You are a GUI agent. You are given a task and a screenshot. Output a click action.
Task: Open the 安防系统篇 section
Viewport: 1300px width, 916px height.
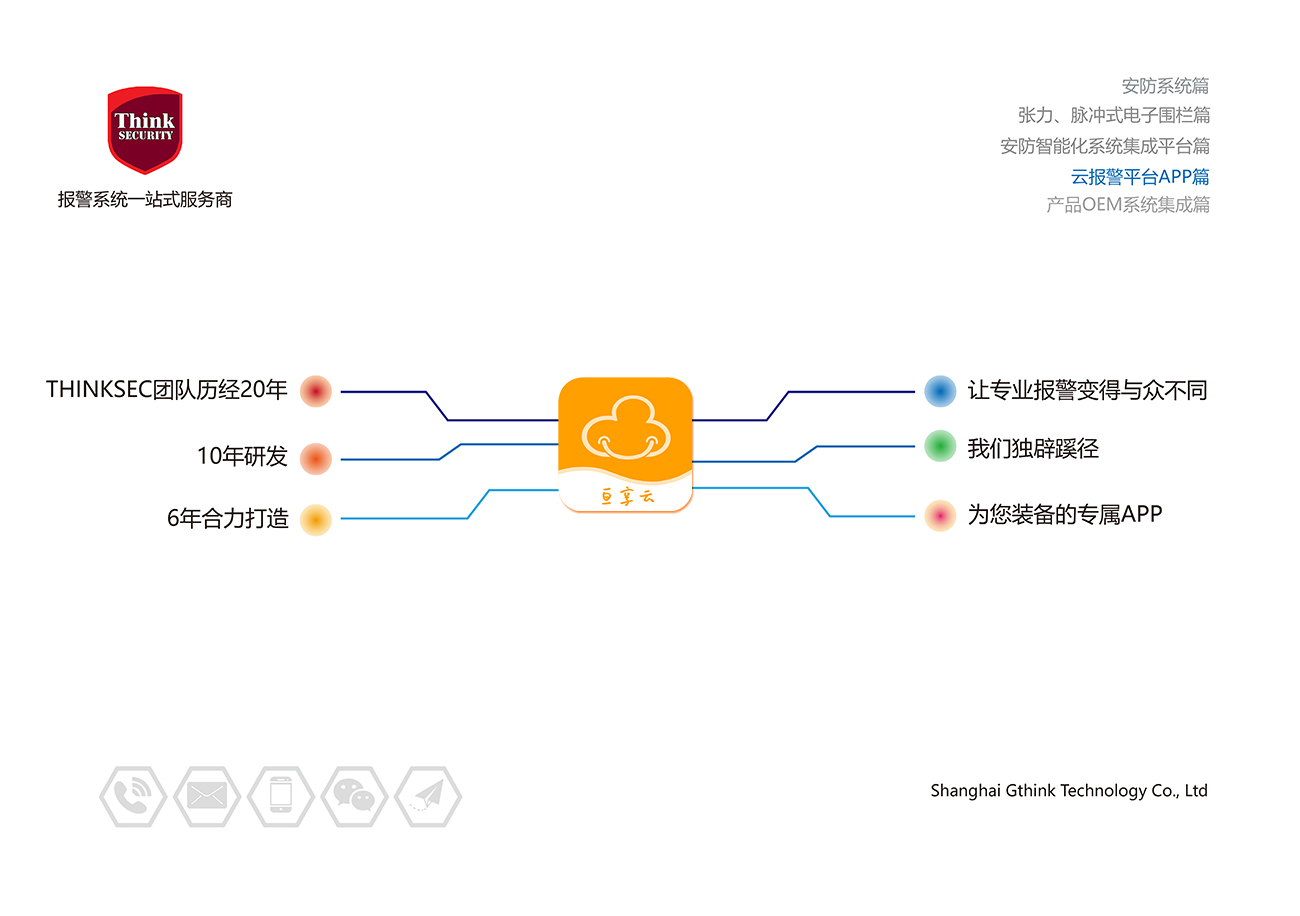tap(1165, 86)
